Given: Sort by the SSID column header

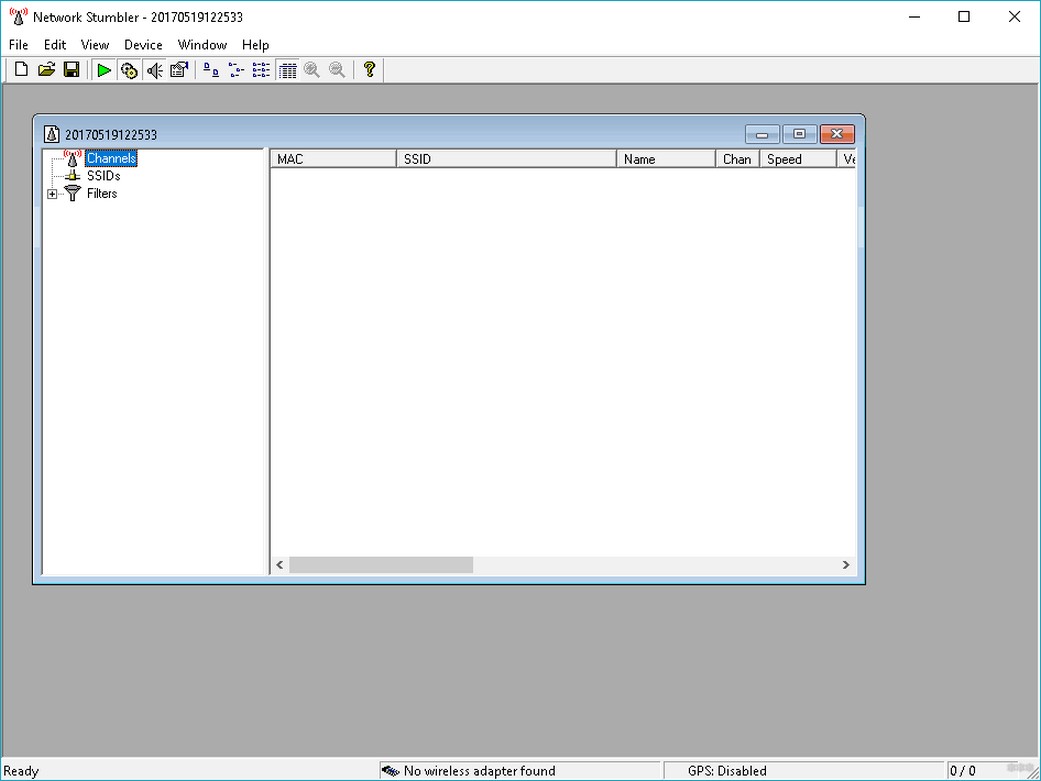Looking at the screenshot, I should (x=507, y=159).
